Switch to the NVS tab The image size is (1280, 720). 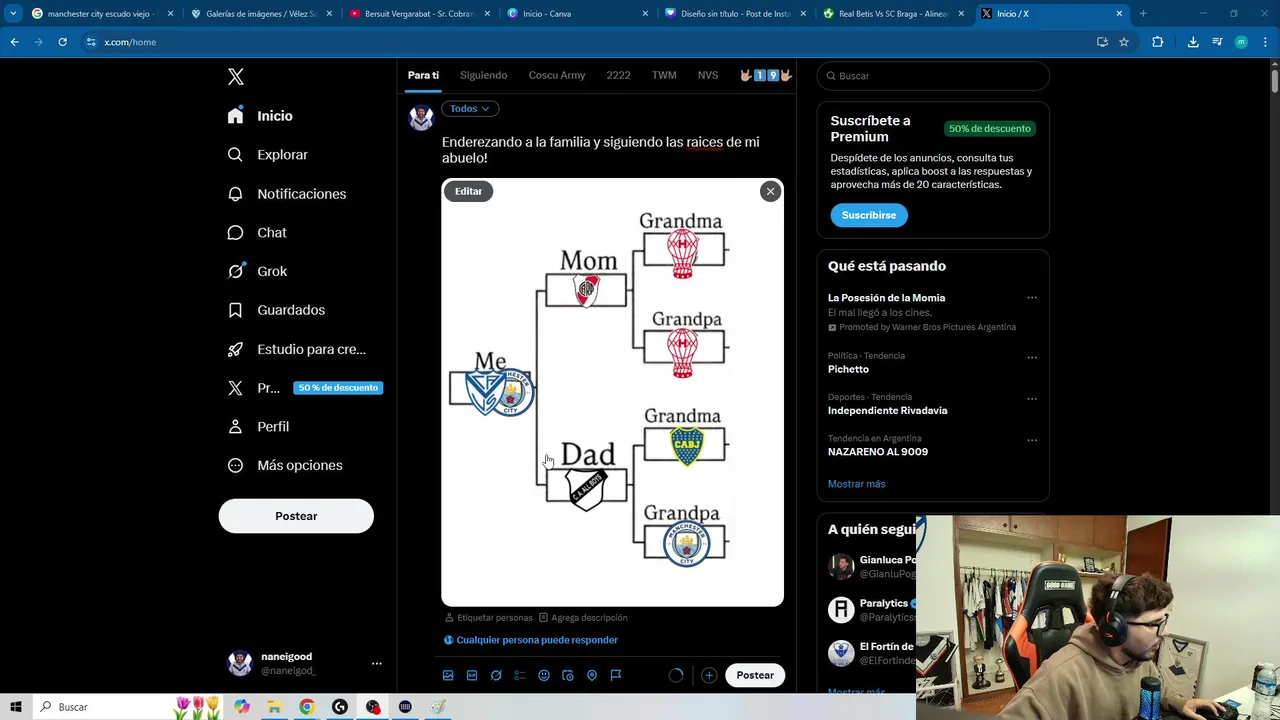708,75
